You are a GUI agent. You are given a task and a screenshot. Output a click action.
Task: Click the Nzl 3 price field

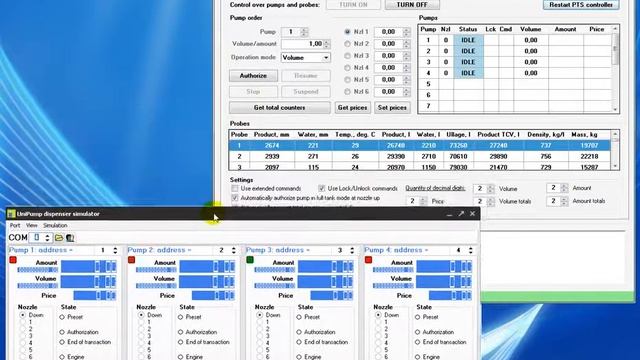coord(389,56)
